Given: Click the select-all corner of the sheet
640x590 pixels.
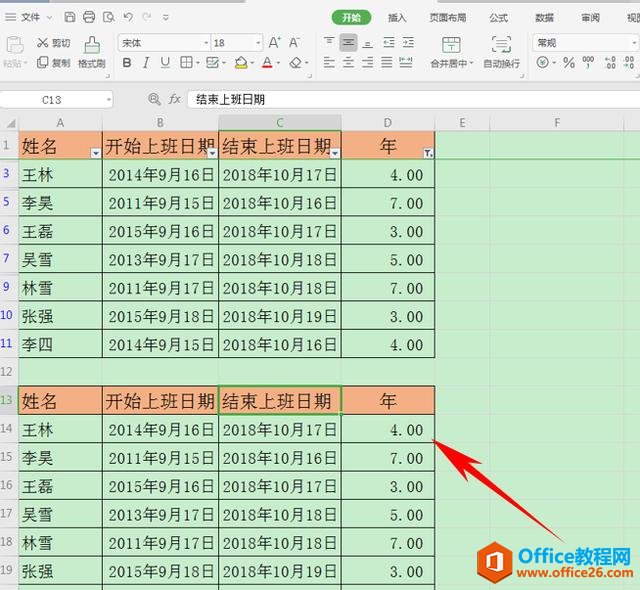Looking at the screenshot, I should tap(9, 123).
